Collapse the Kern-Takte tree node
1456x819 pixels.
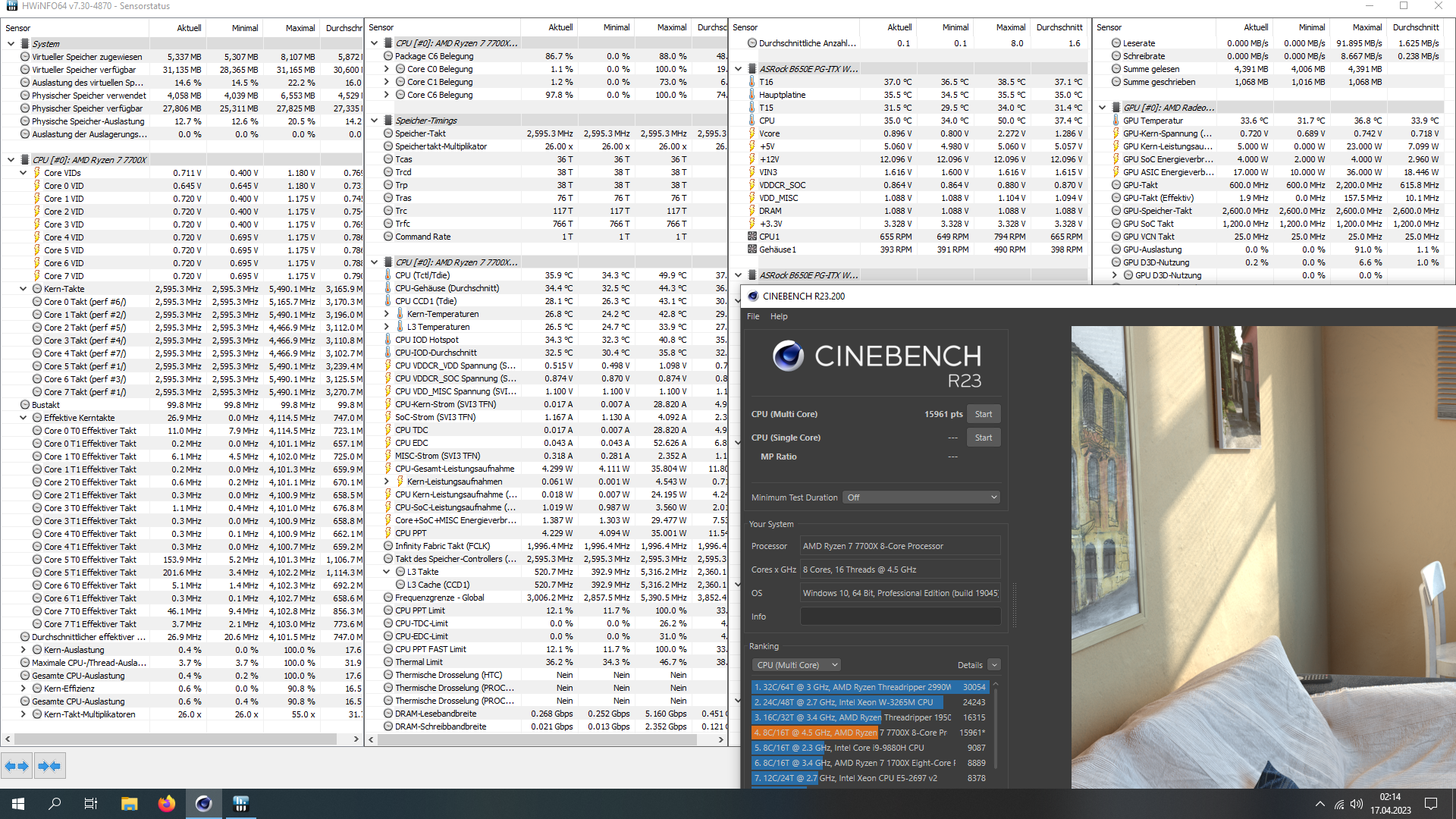(24, 289)
